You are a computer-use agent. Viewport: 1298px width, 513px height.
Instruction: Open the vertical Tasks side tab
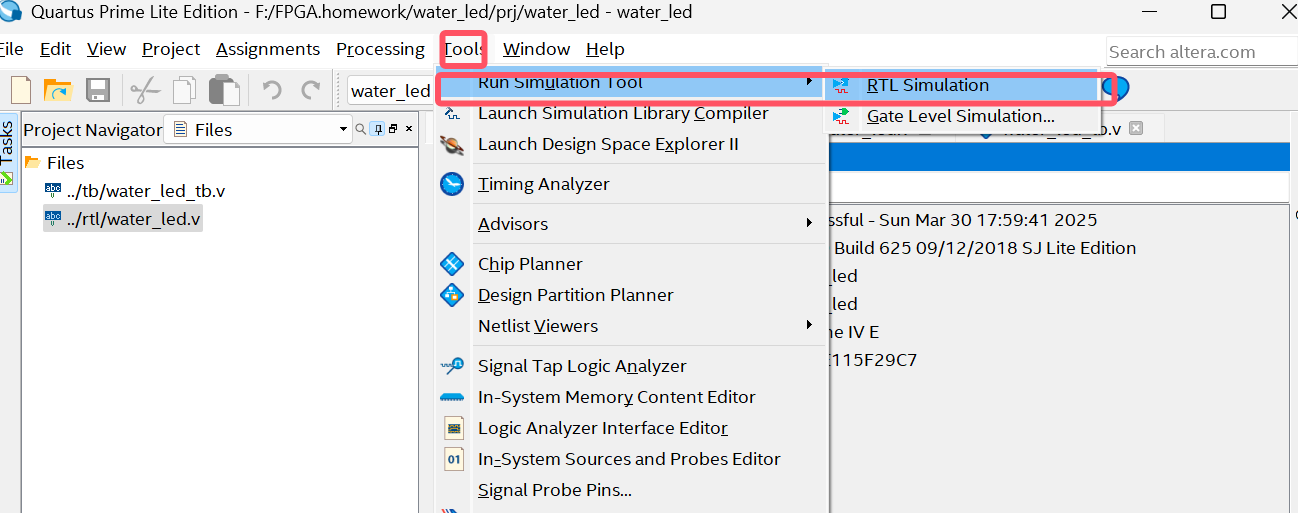[x=8, y=153]
